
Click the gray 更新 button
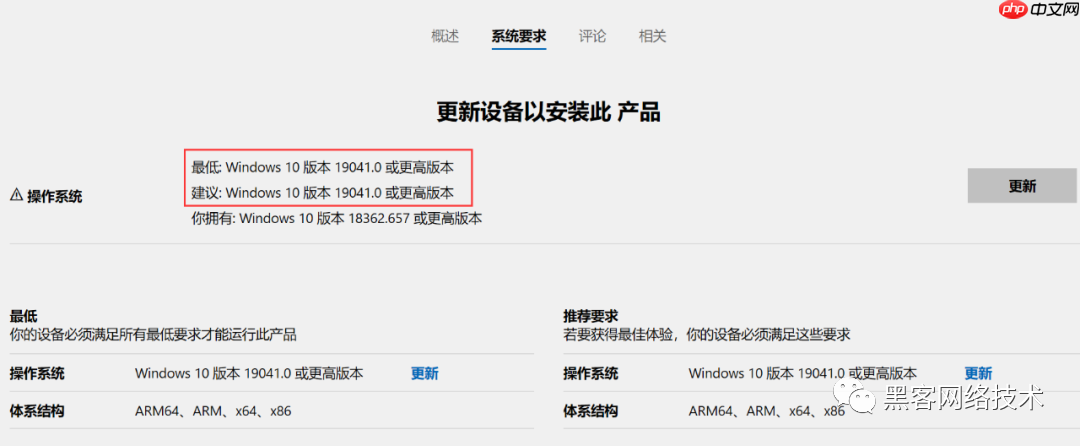(x=1022, y=186)
